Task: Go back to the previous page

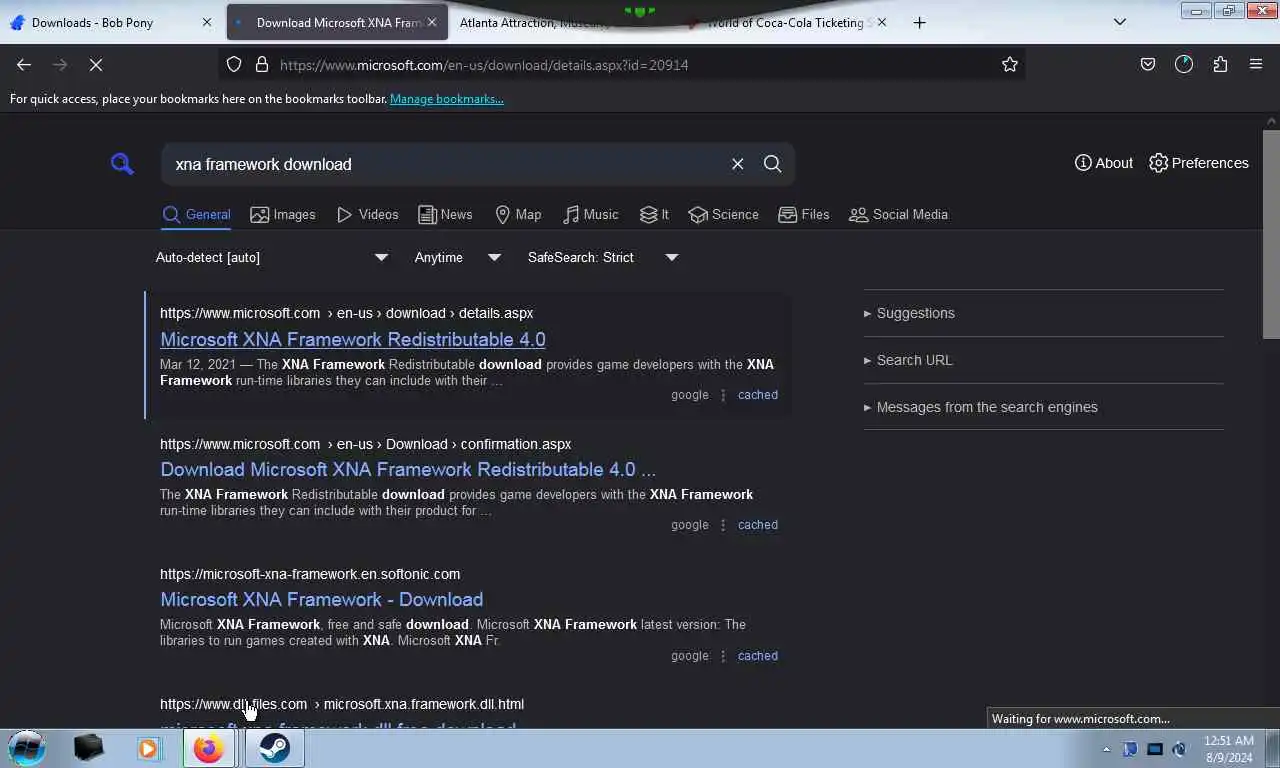Action: tap(24, 65)
